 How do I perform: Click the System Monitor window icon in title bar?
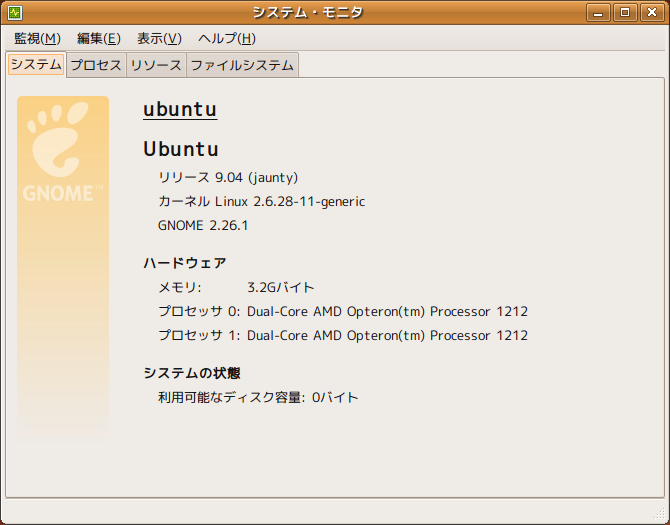pos(14,12)
